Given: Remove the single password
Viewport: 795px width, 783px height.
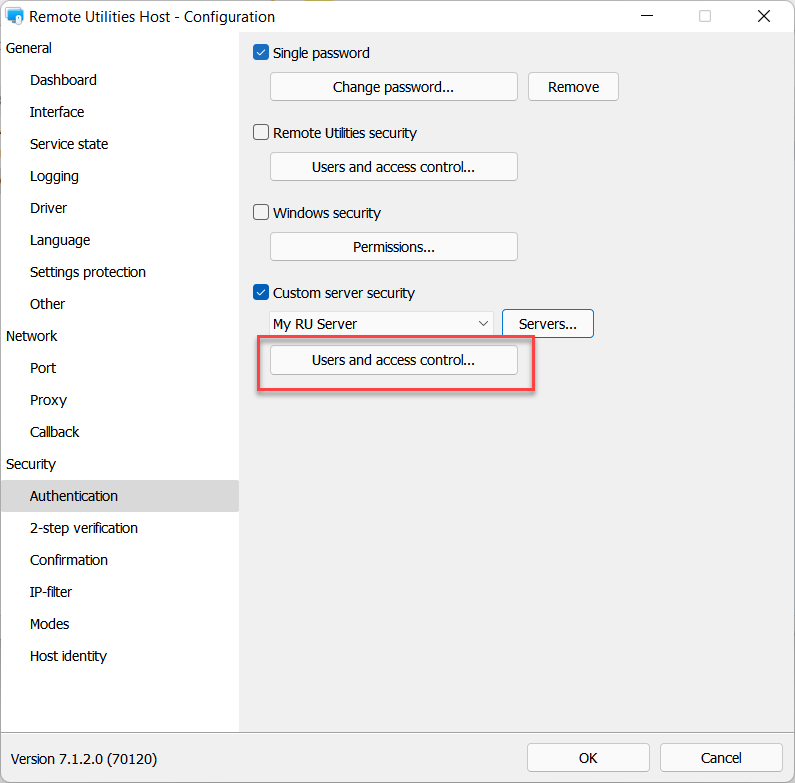Looking at the screenshot, I should click(x=573, y=87).
